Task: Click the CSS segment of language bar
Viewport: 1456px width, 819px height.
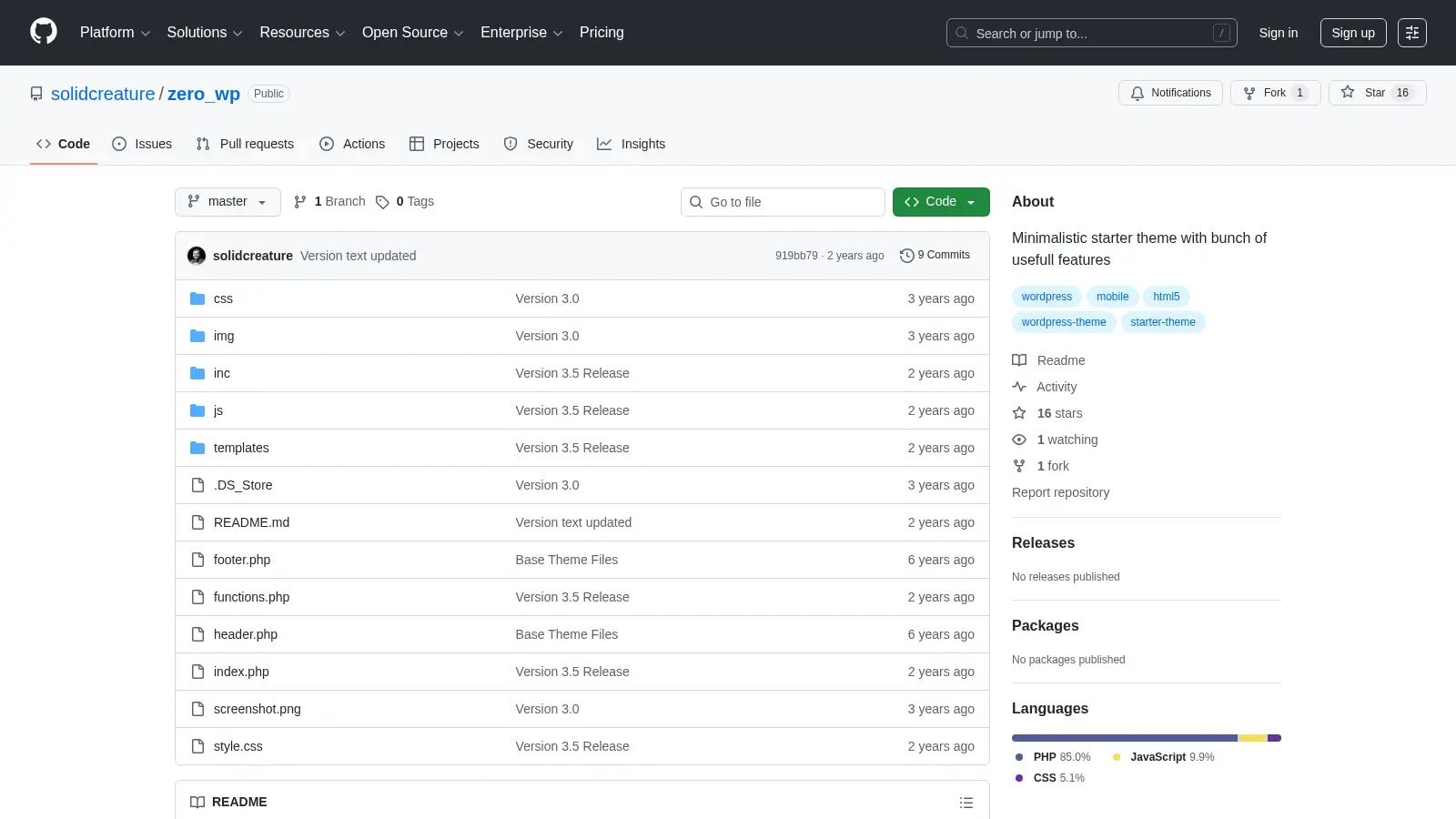Action: (1274, 738)
